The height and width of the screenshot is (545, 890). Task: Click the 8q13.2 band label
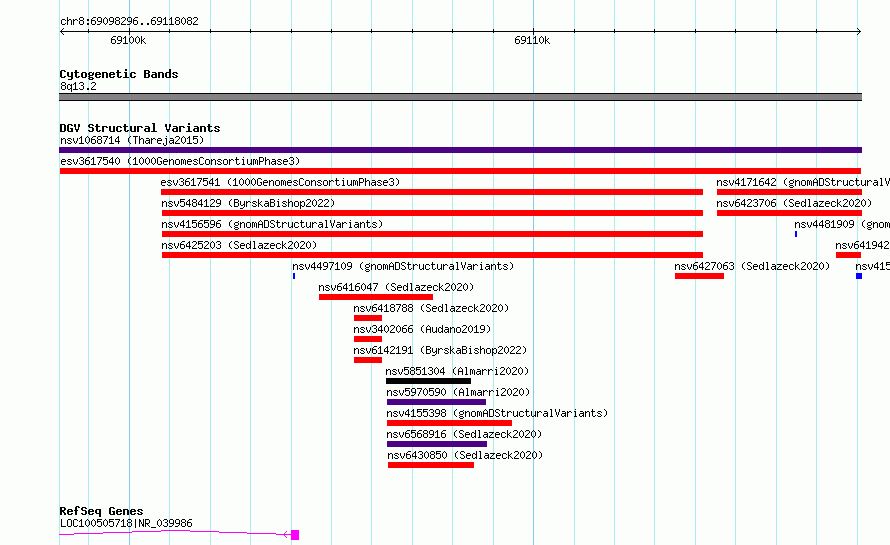pyautogui.click(x=78, y=86)
